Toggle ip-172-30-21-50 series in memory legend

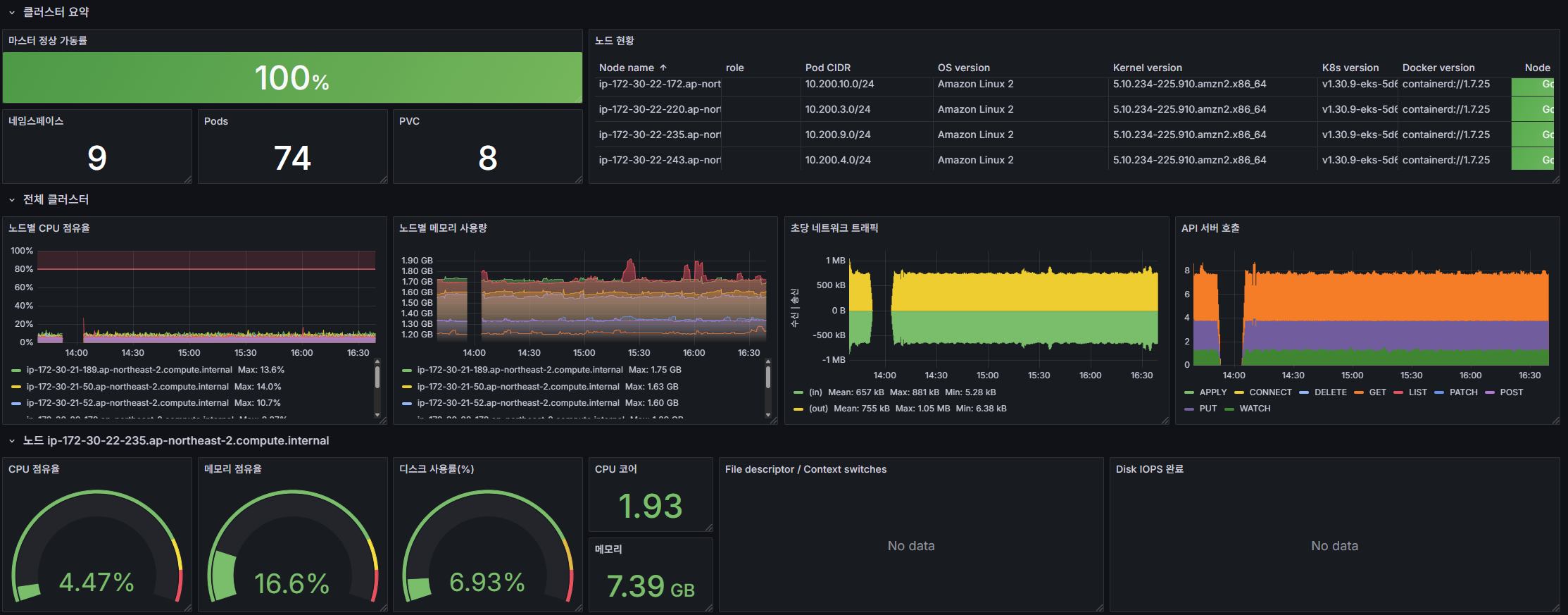click(x=518, y=387)
